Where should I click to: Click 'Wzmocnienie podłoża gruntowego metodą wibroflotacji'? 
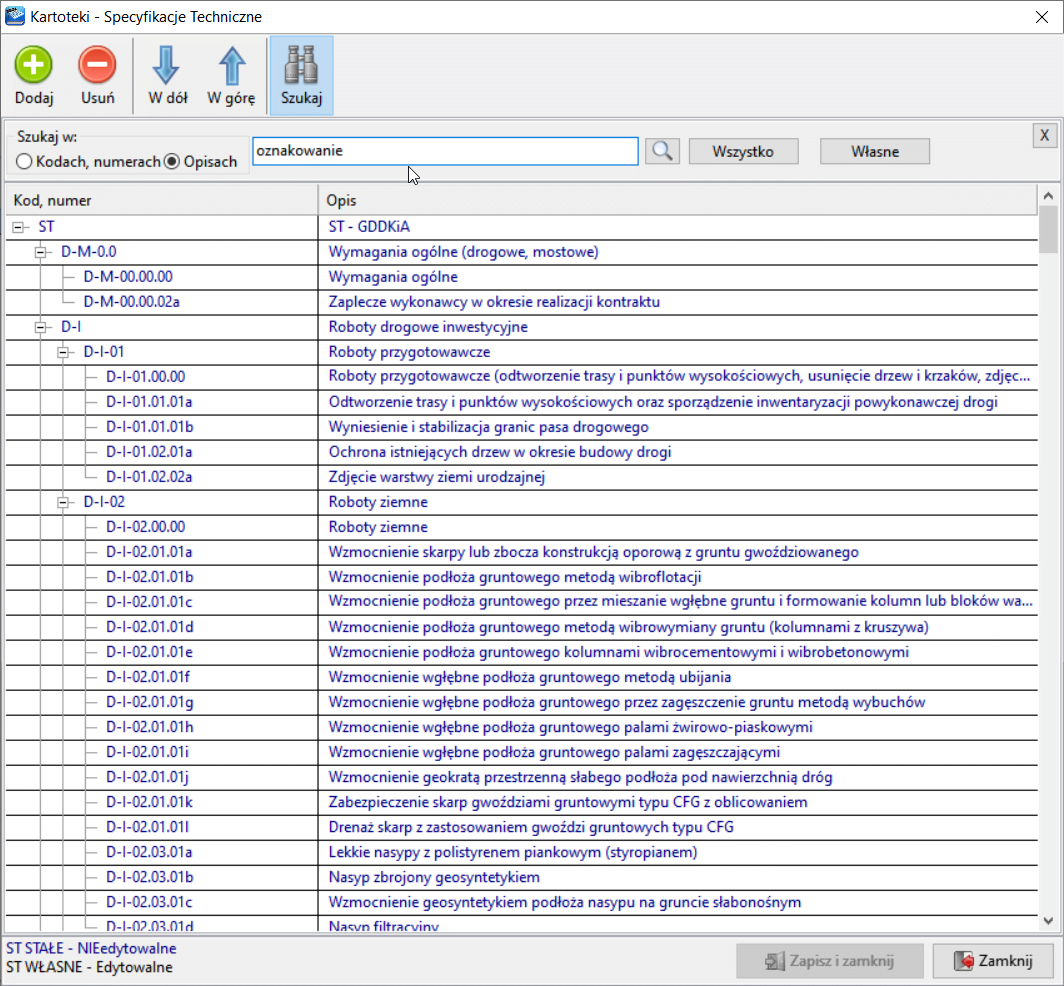(x=515, y=577)
